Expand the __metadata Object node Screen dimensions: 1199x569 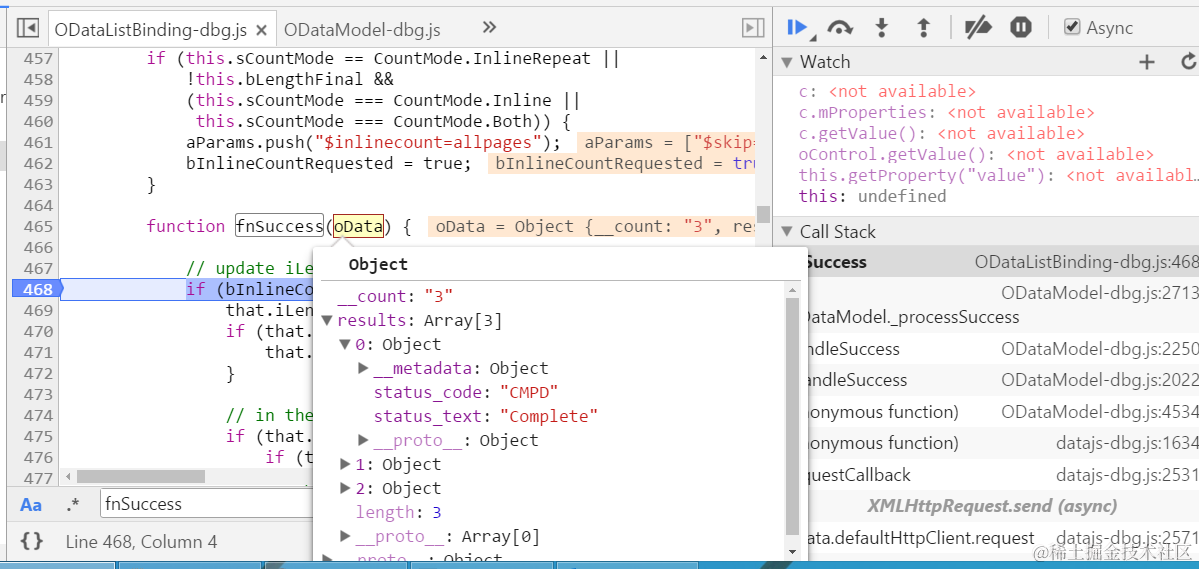364,369
